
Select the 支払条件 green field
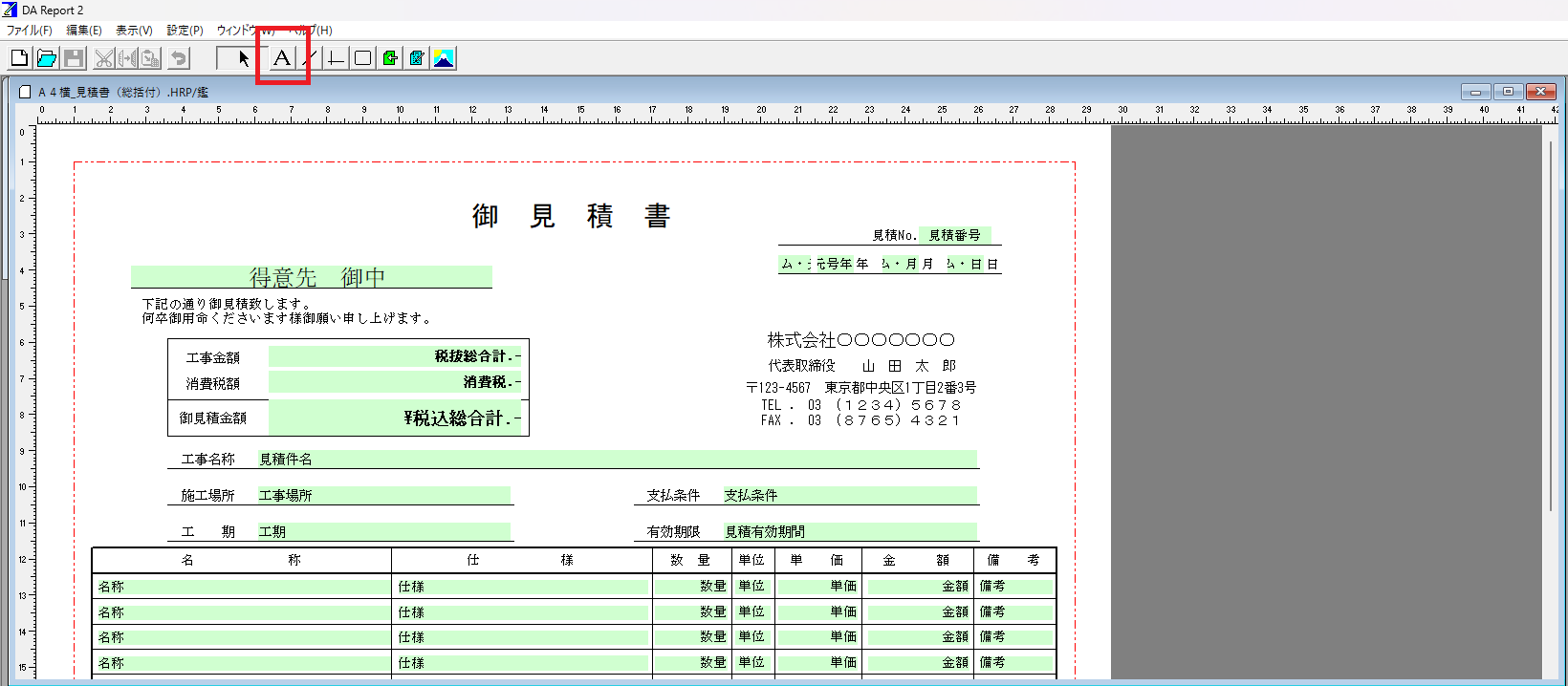pos(849,496)
